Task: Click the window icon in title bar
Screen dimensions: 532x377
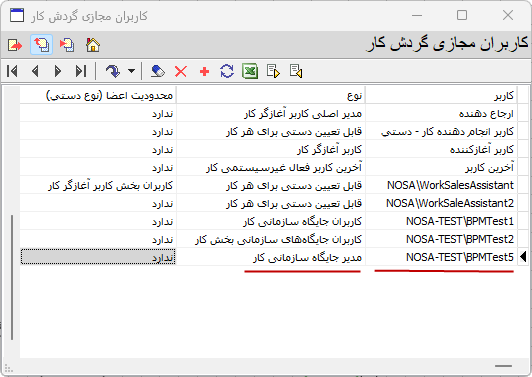Action: pyautogui.click(x=17, y=15)
